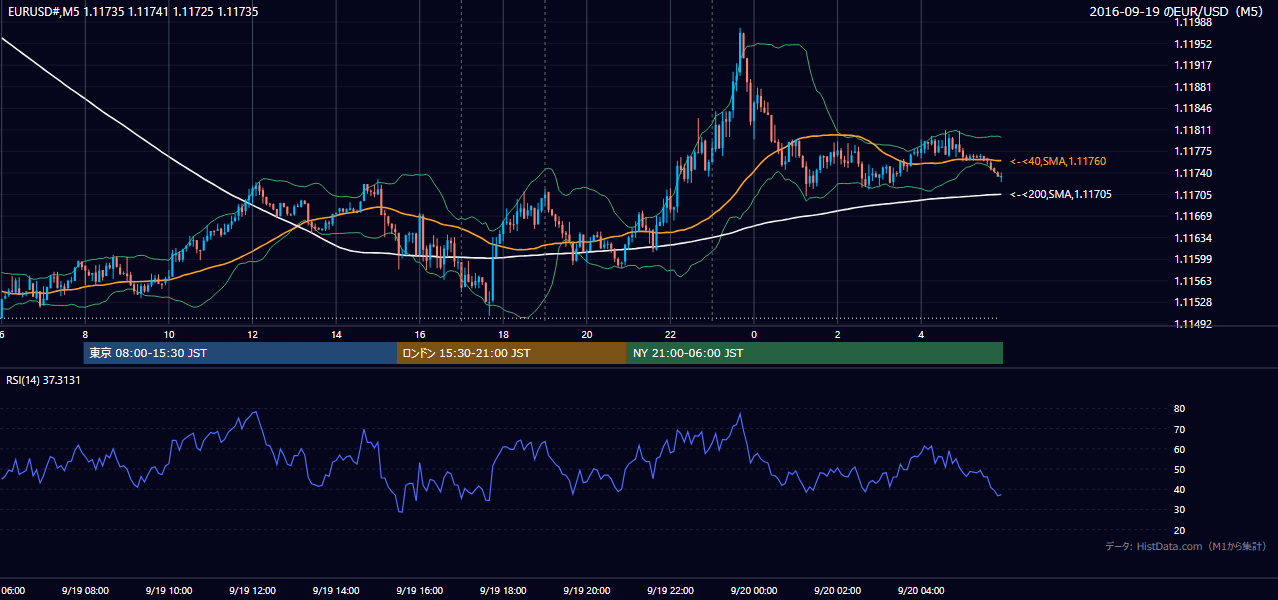Click the RSI(14) 37.3131 indicator label
Image resolution: width=1278 pixels, height=600 pixels.
(43, 380)
